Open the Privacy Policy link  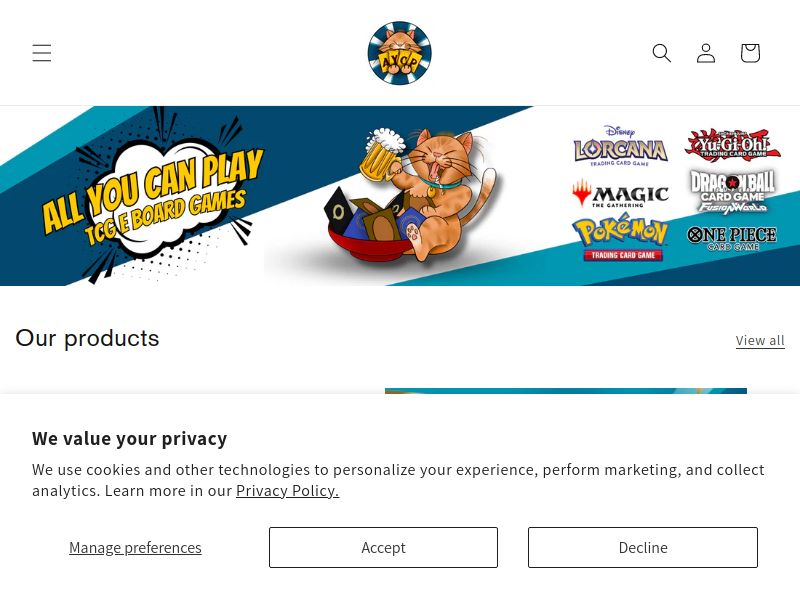coord(287,491)
